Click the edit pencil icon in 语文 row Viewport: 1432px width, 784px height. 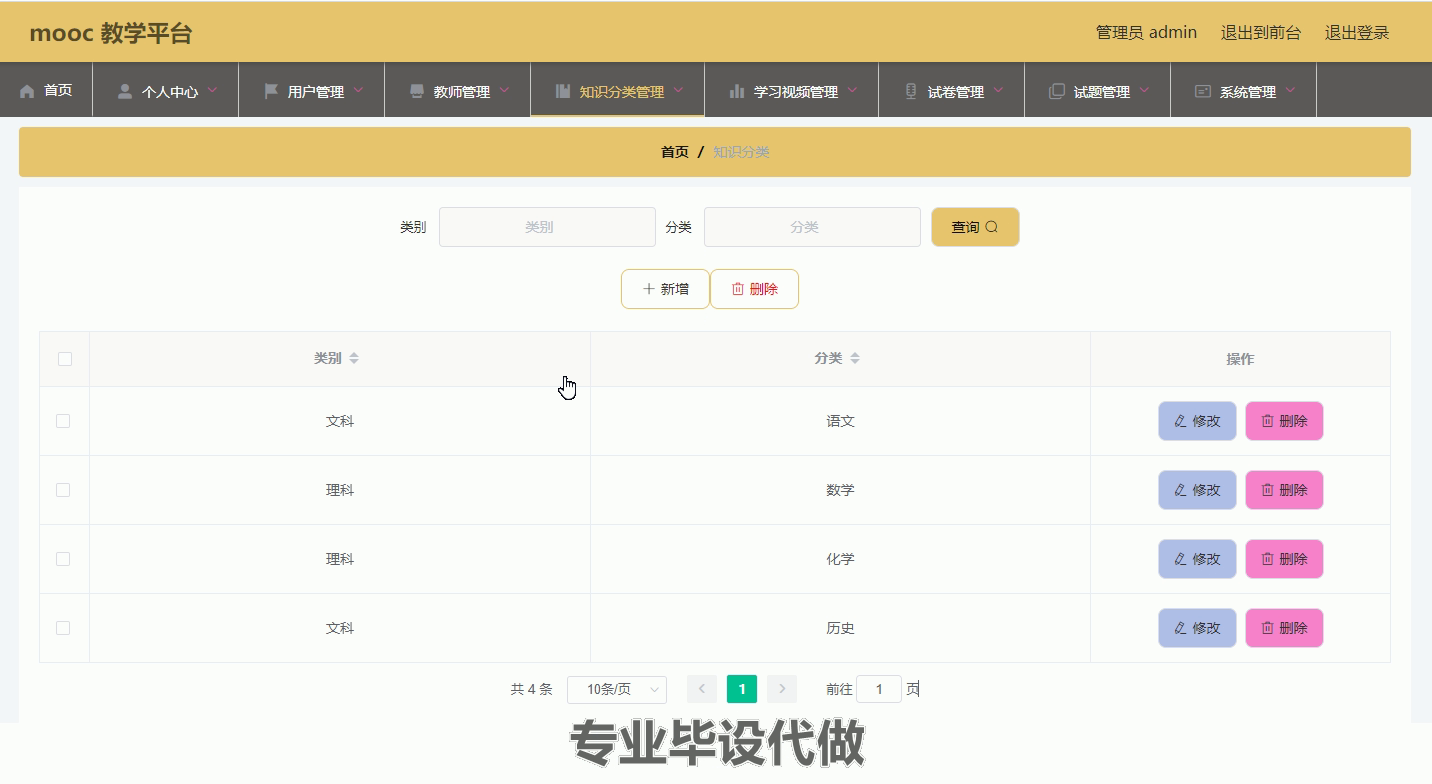1180,421
